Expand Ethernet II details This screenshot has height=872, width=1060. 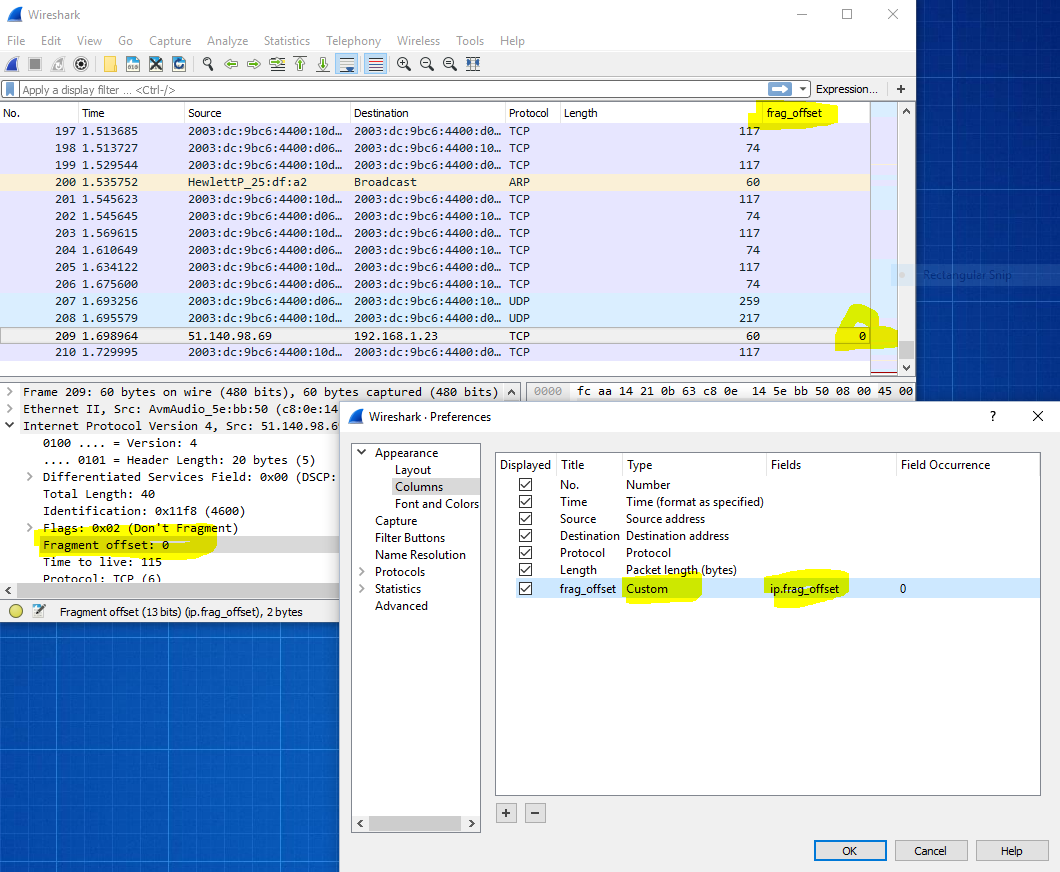pos(9,408)
